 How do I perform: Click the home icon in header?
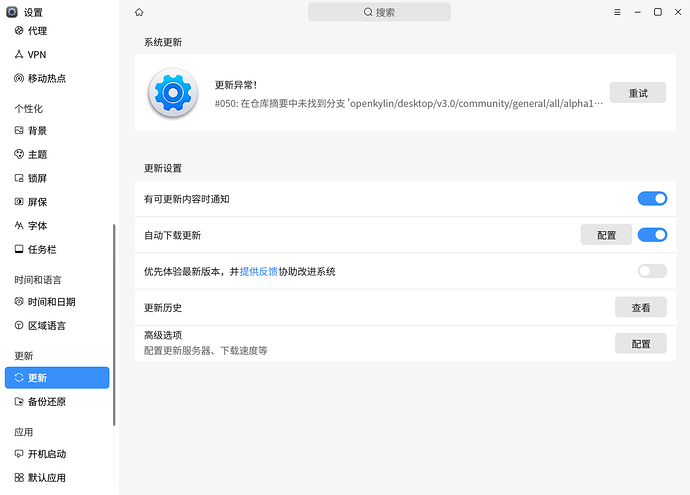(x=139, y=12)
